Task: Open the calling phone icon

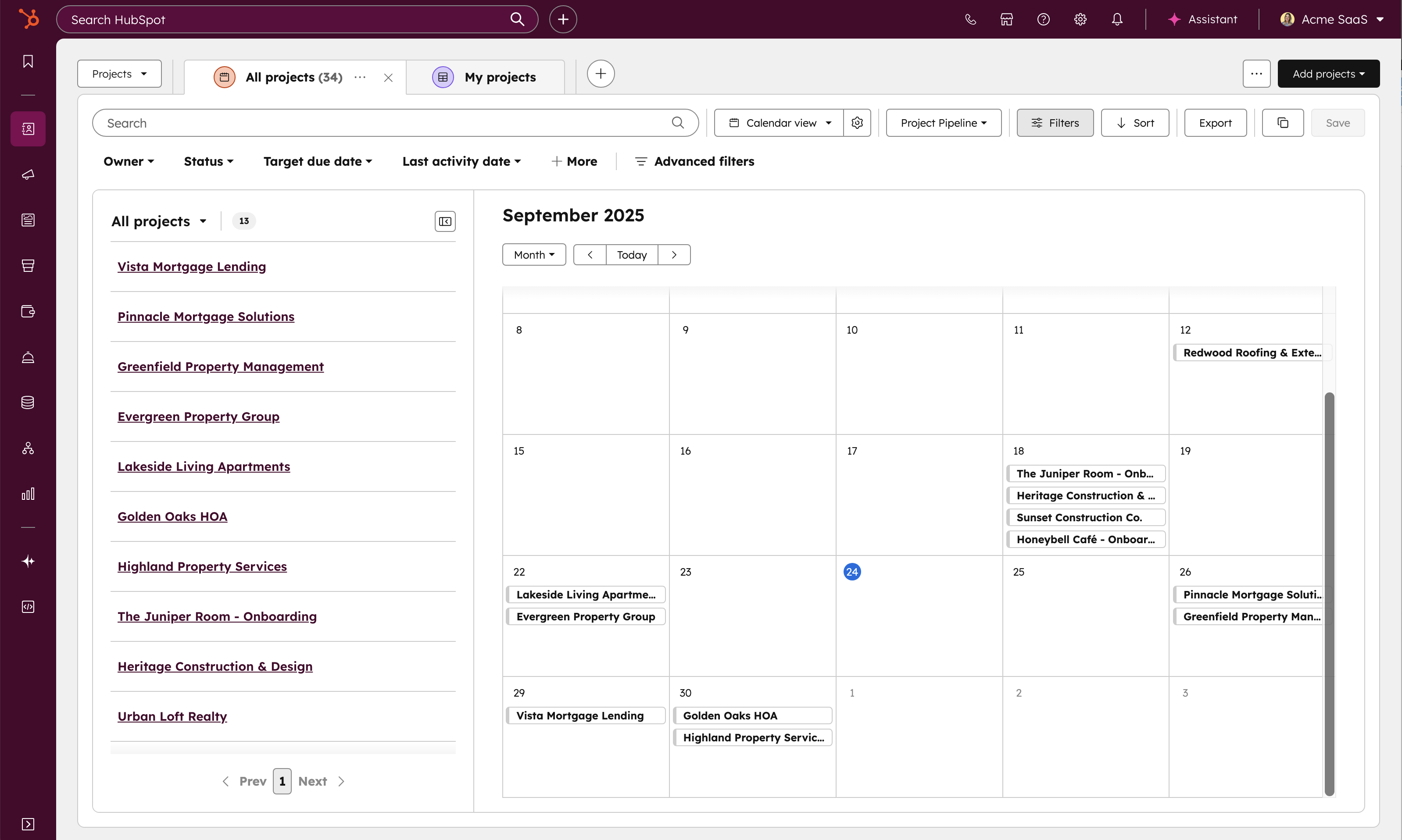Action: point(970,19)
